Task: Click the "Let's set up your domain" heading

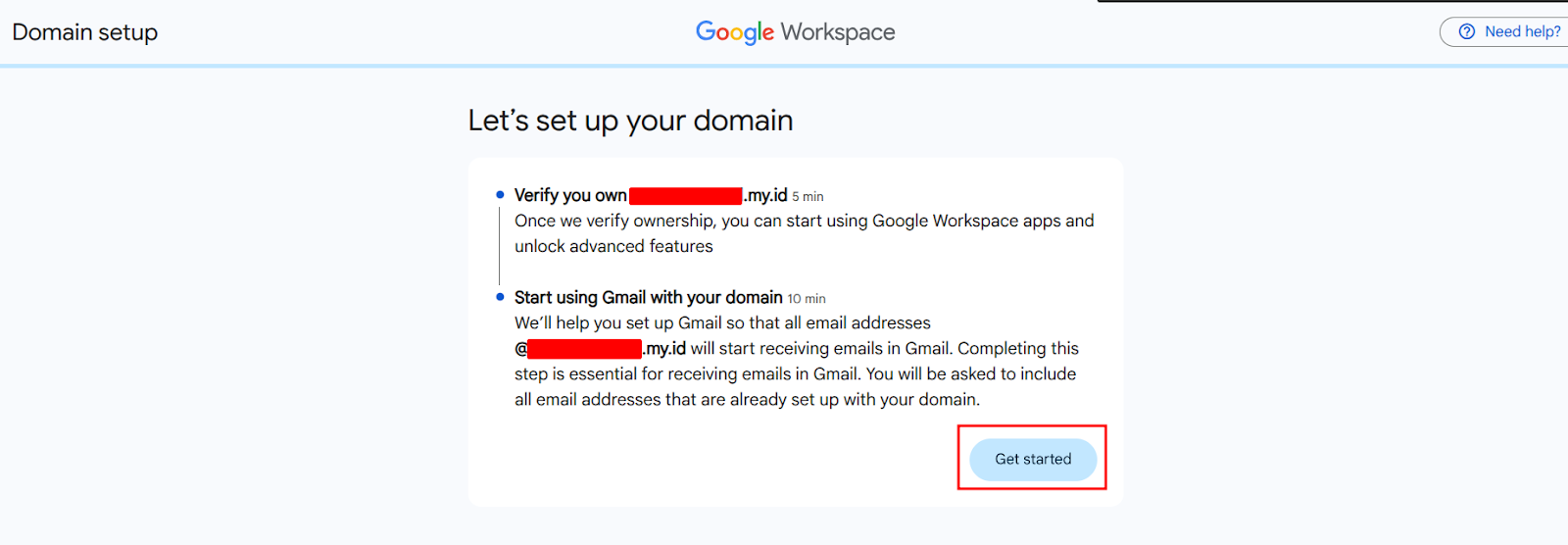Action: click(x=630, y=121)
